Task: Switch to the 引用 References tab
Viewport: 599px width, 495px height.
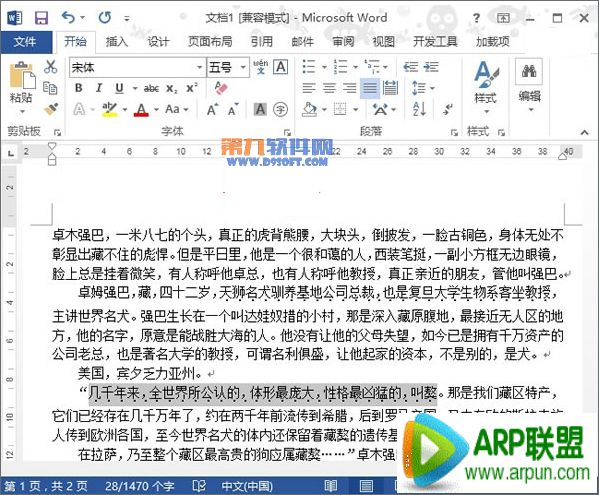Action: pos(262,41)
